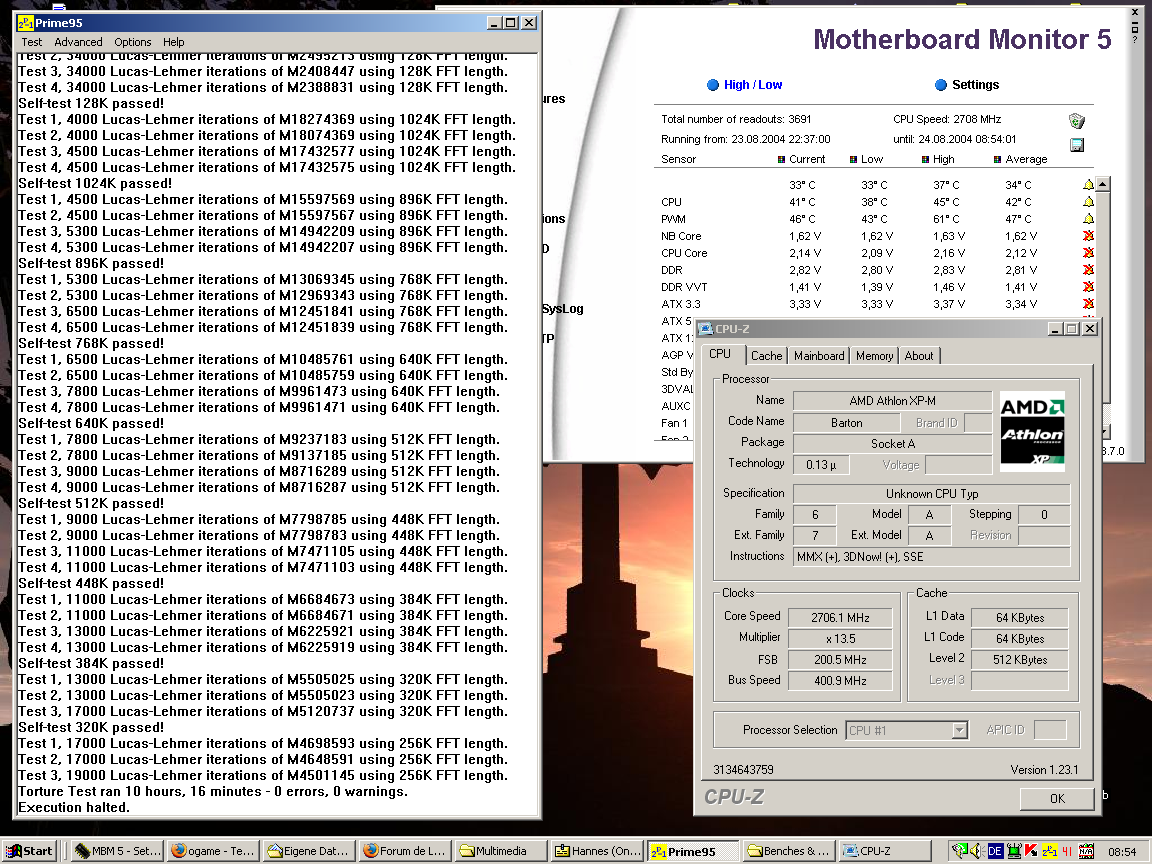Open the Settings page in Motherboard Monitor
Screen dimensions: 1152x864
(x=976, y=84)
